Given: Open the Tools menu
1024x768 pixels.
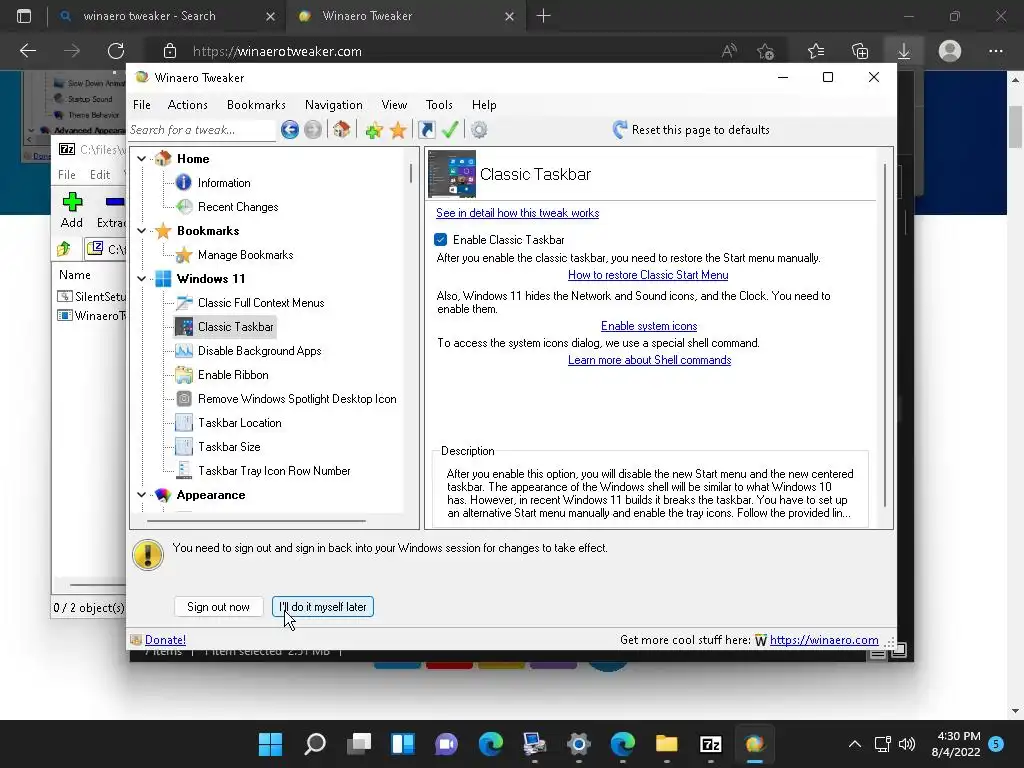Looking at the screenshot, I should tap(439, 104).
